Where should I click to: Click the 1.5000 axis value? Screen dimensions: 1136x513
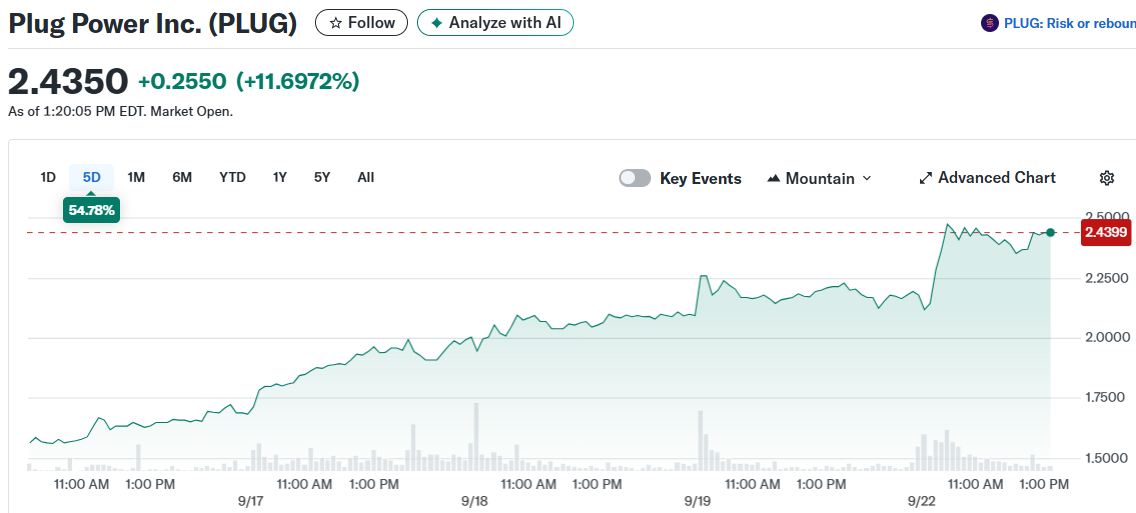[x=1107, y=458]
